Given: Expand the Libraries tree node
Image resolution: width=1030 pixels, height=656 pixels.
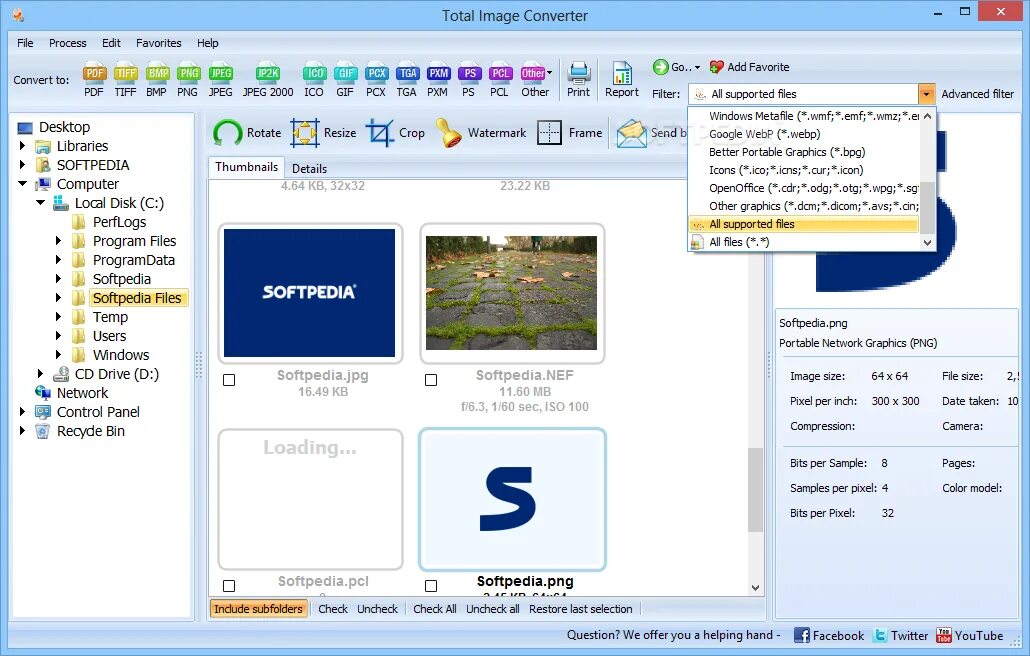Looking at the screenshot, I should [22, 146].
